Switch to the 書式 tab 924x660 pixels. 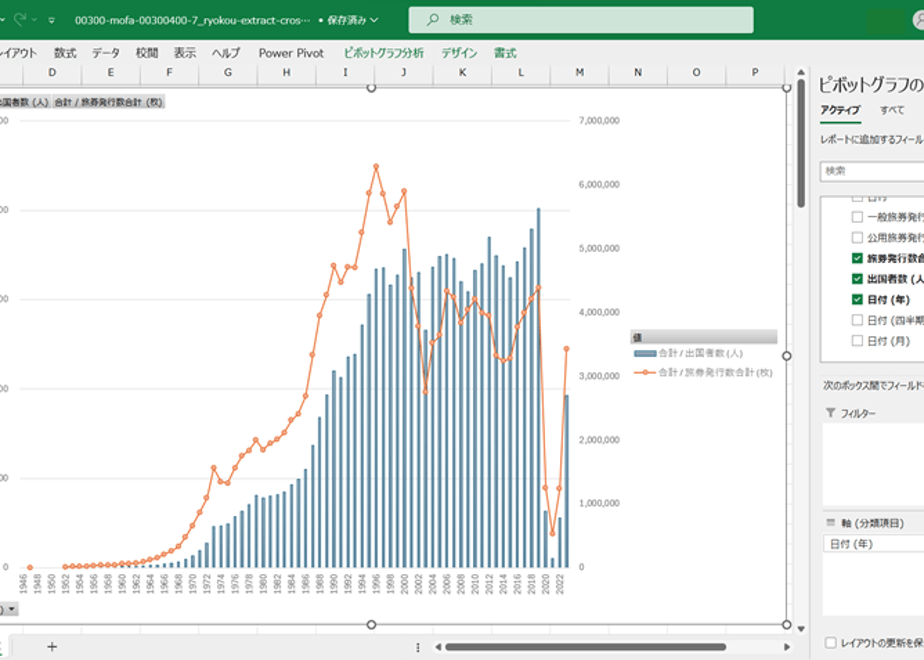(x=505, y=53)
